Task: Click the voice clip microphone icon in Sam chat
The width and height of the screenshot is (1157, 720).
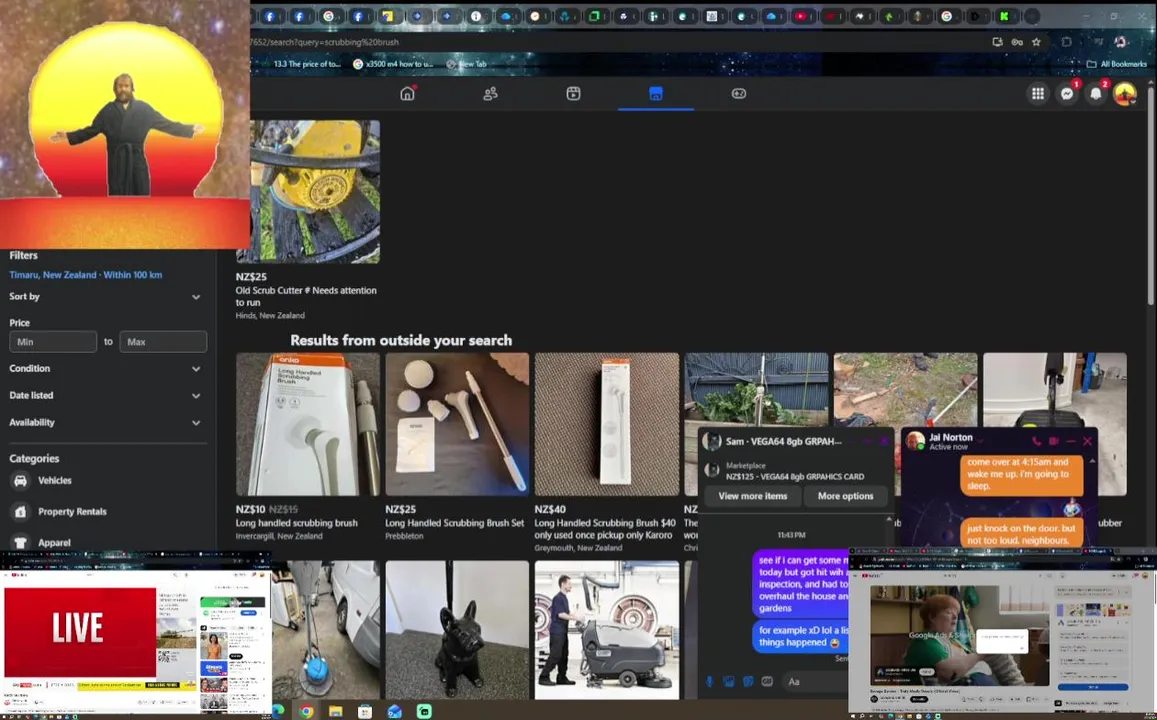Action: coord(709,682)
